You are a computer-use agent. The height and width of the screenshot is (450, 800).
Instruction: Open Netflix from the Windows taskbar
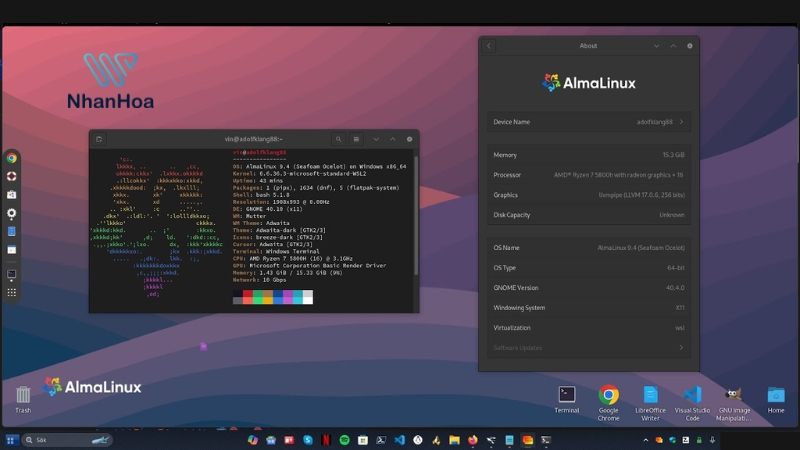coord(326,440)
